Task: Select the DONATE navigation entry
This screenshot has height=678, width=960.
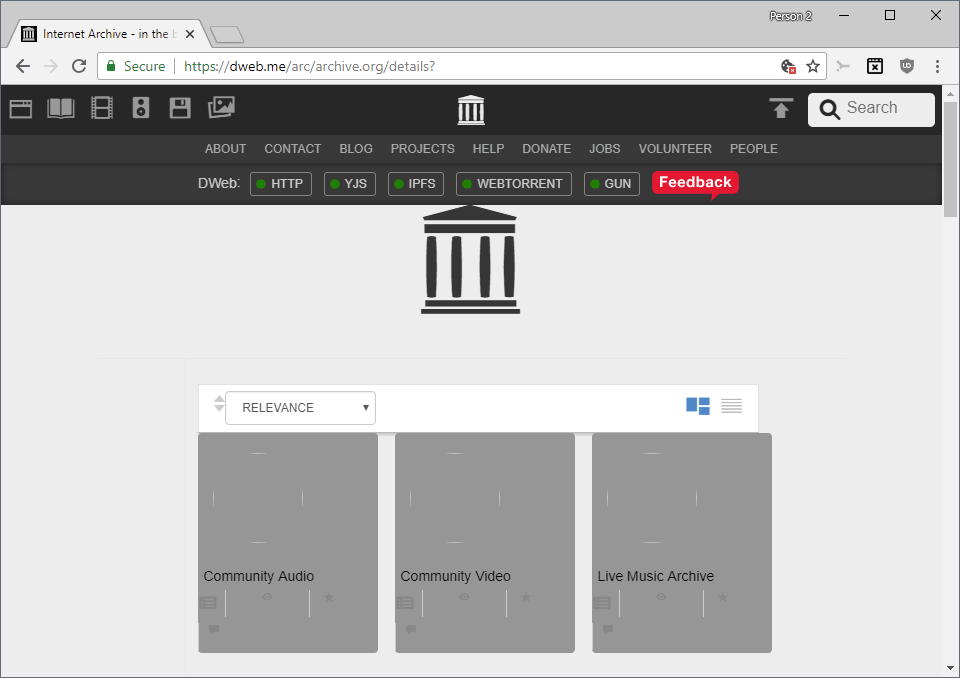Action: coord(546,148)
